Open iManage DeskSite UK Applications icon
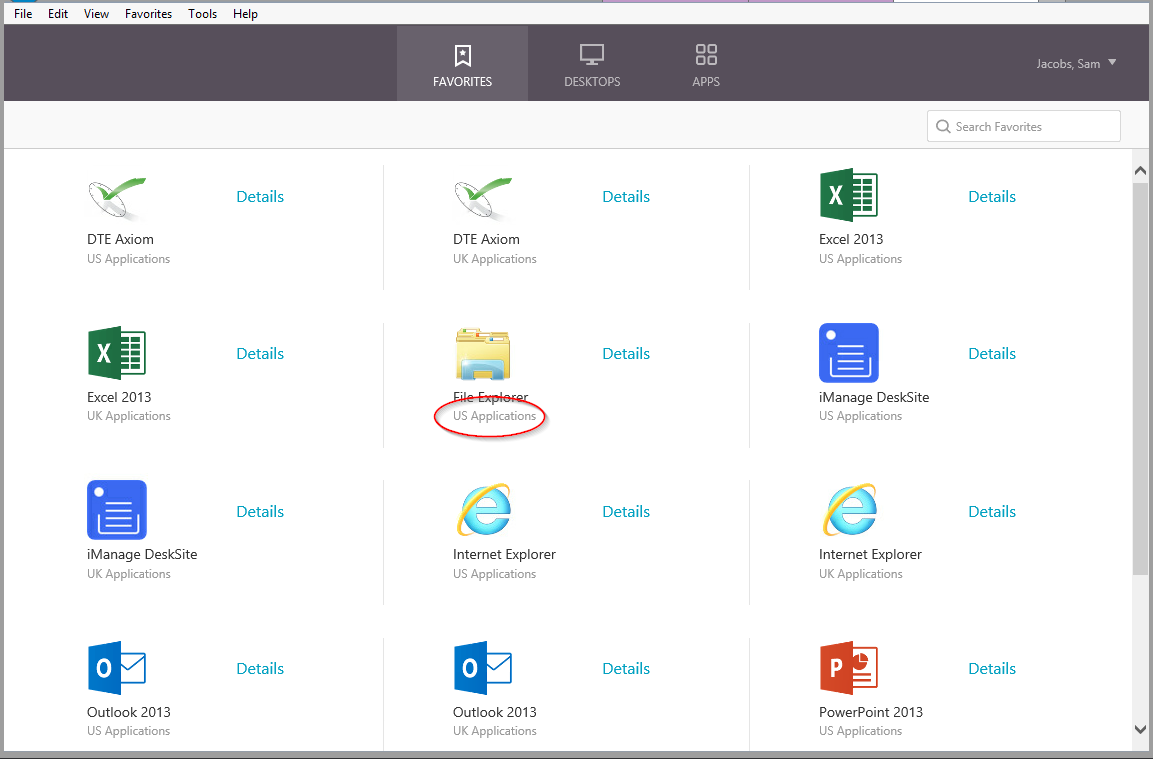1153x759 pixels. click(x=117, y=510)
